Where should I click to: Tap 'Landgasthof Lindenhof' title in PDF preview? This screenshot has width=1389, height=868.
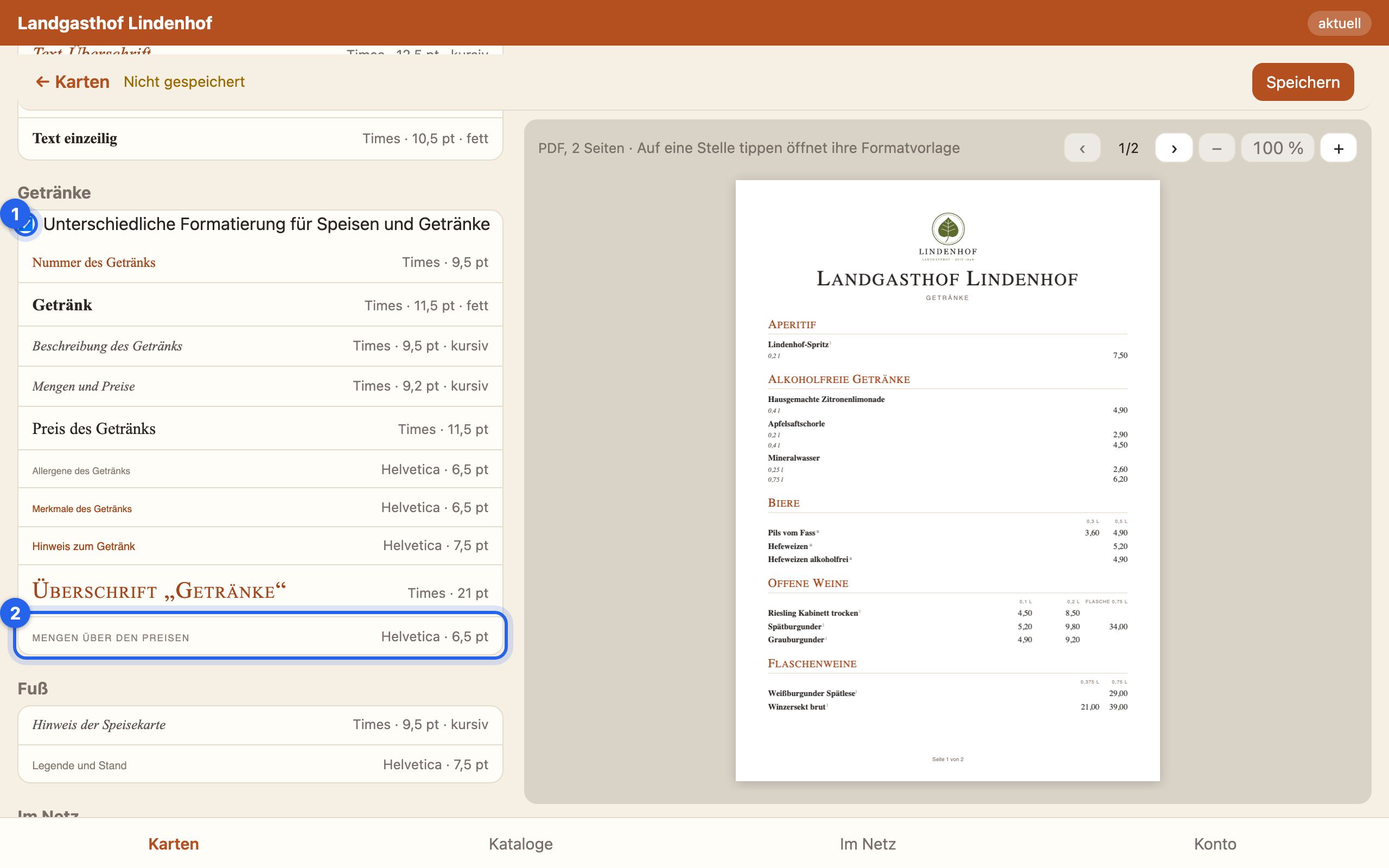coord(947,279)
